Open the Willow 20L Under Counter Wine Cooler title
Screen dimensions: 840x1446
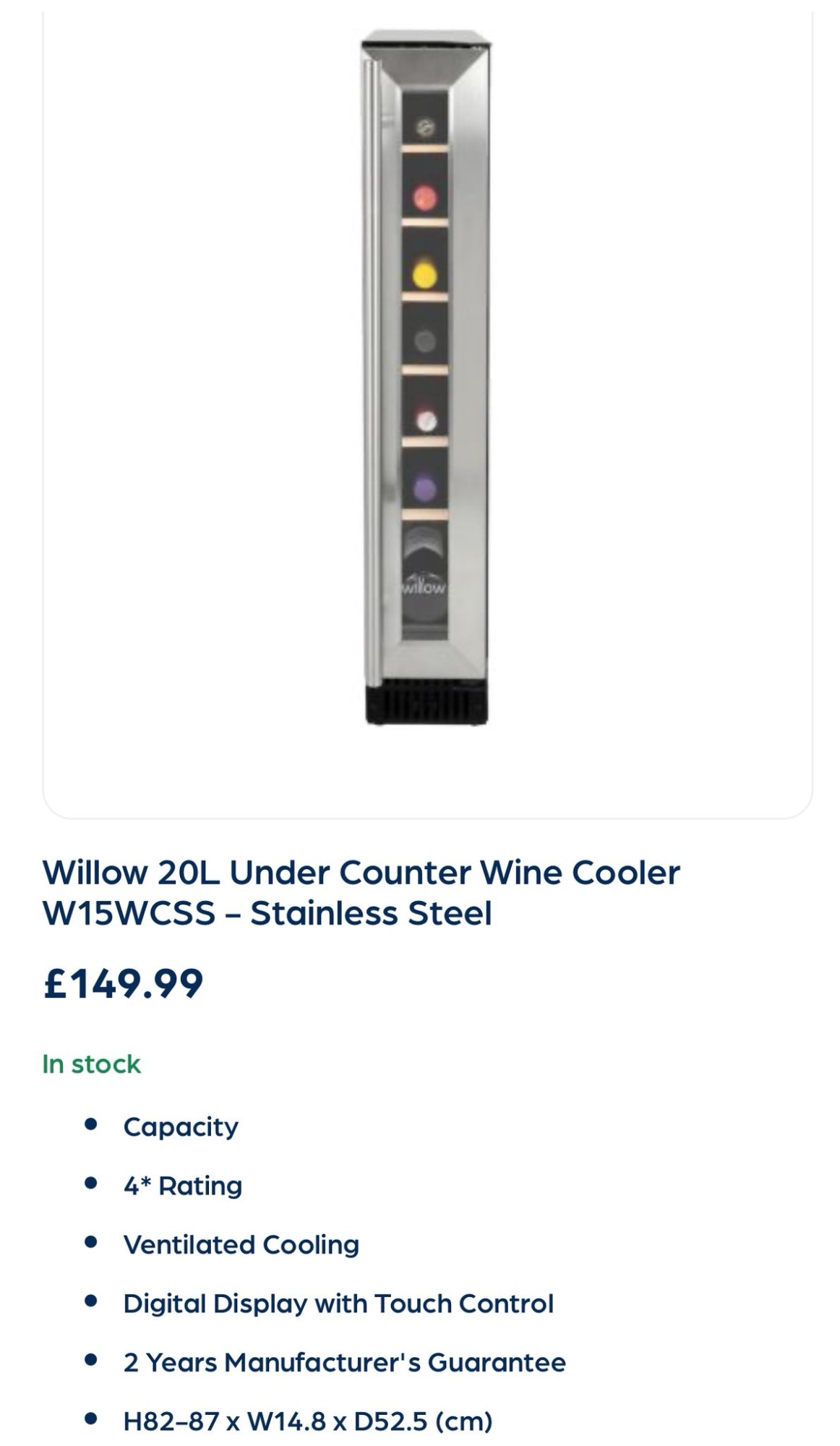point(361,872)
